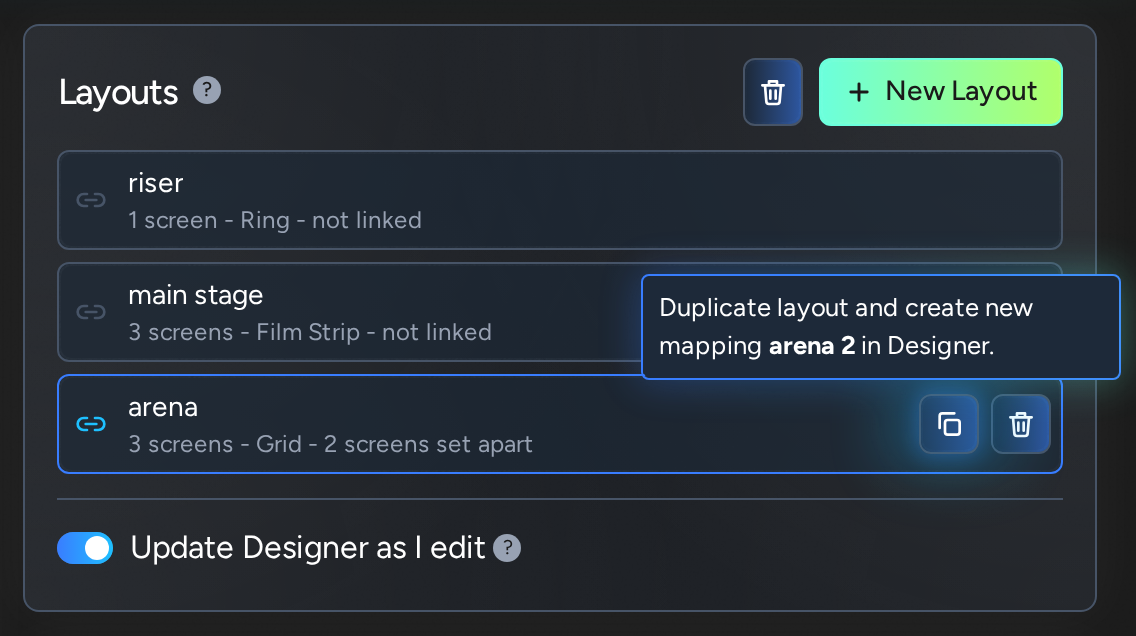1136x636 pixels.
Task: Click the Layouts heading text
Action: coord(118,93)
